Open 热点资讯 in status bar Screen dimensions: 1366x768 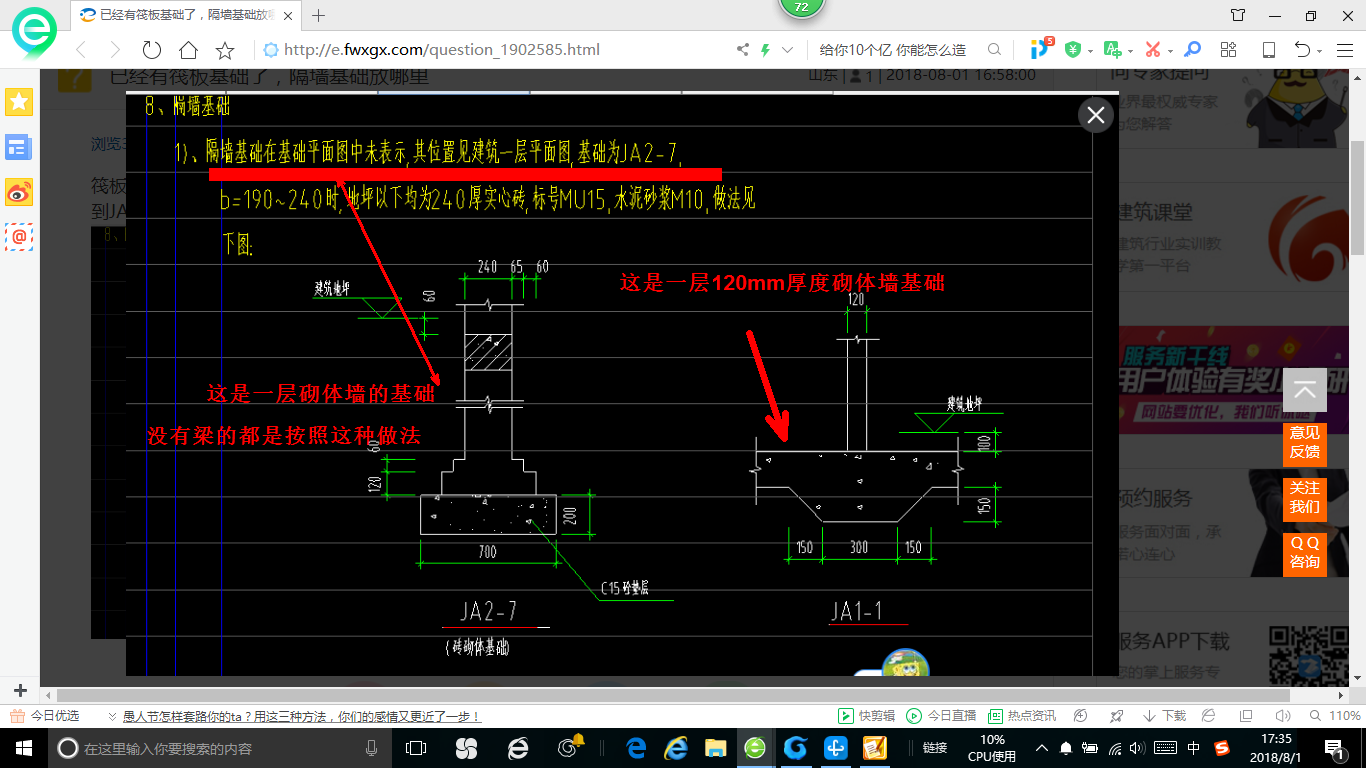point(1022,716)
